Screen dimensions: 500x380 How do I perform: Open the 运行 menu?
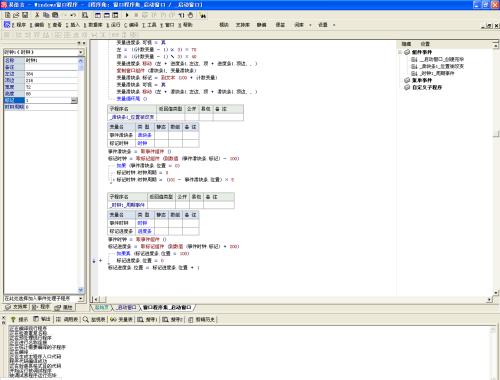click(x=113, y=25)
